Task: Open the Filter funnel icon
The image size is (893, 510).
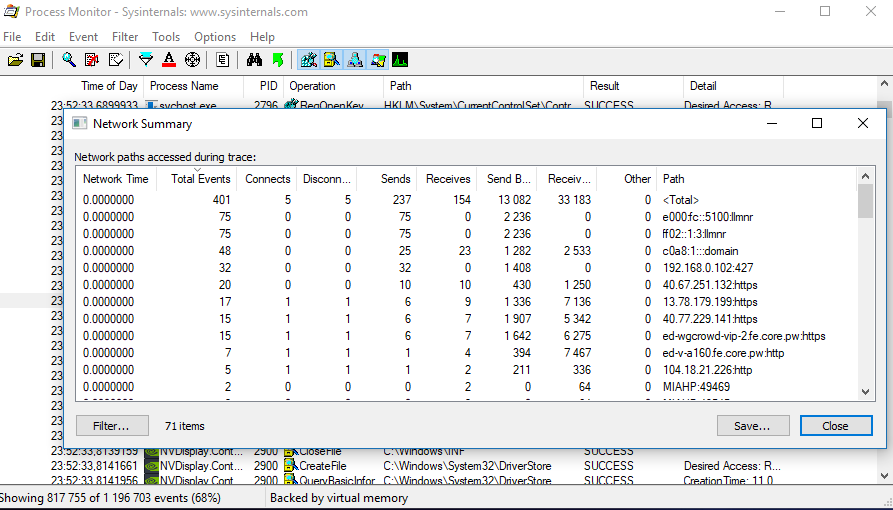Action: coord(146,60)
